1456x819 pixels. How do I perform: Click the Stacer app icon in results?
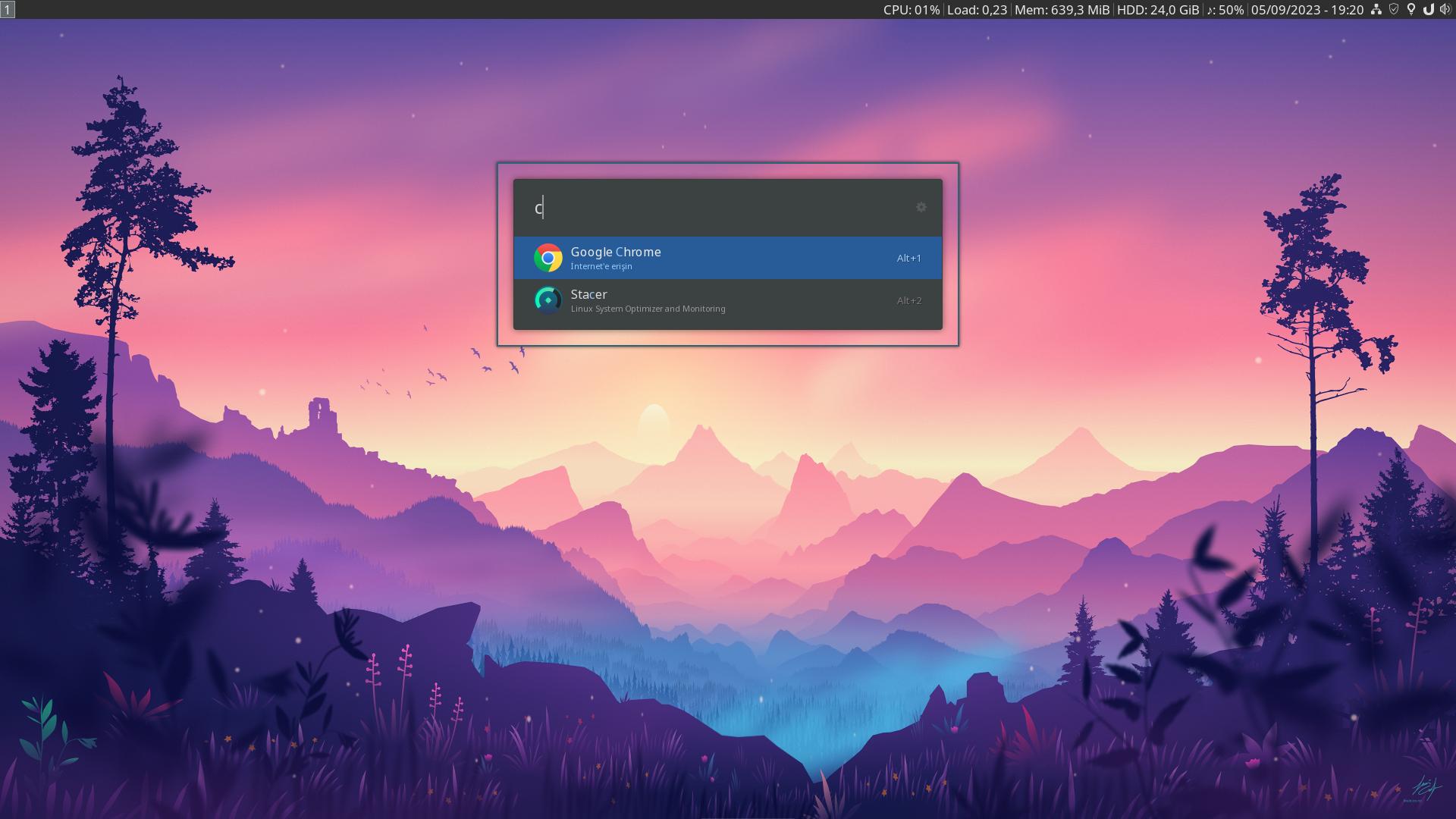point(548,300)
